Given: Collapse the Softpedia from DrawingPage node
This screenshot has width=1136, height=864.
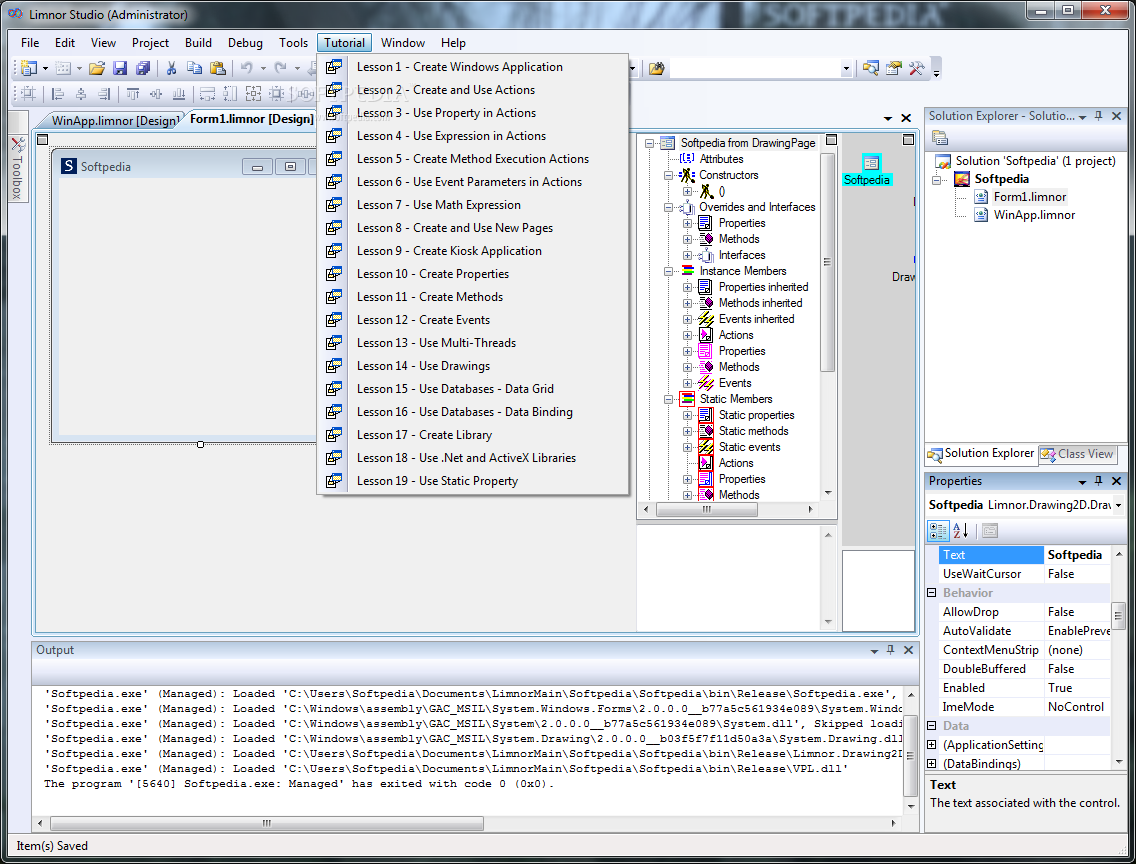Looking at the screenshot, I should [x=649, y=143].
